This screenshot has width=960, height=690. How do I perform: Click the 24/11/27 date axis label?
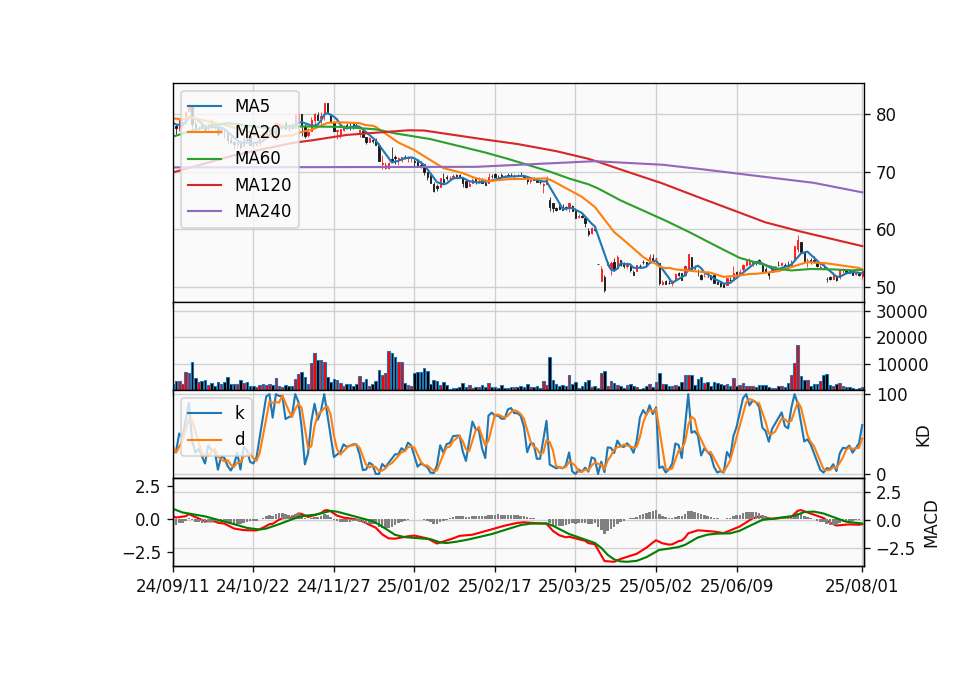[334, 586]
